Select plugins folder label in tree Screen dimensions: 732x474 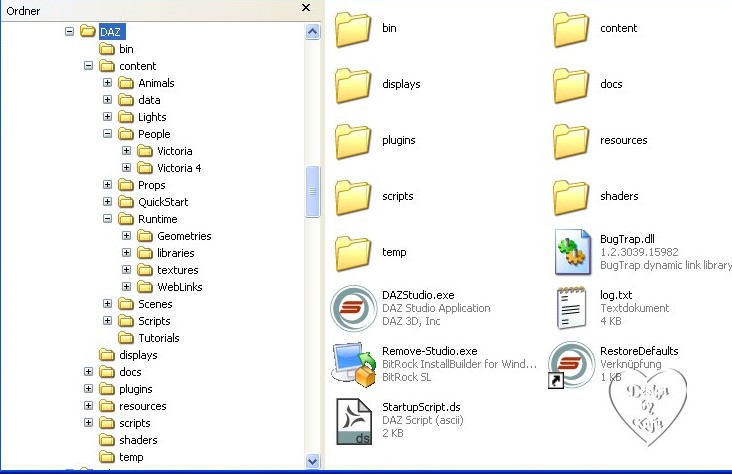(x=135, y=389)
